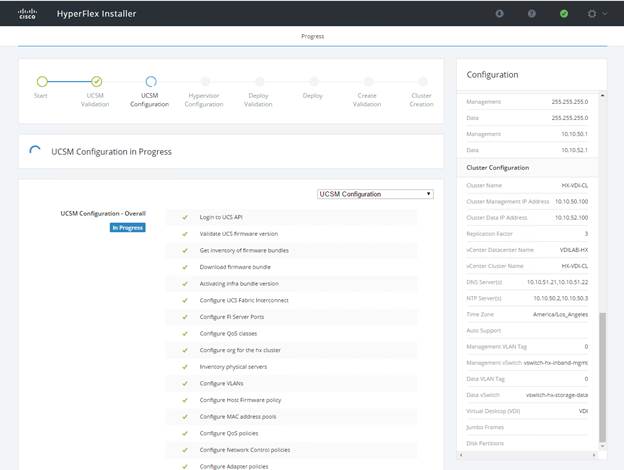Click the spinner beside UCSM Configuration in Progress
The width and height of the screenshot is (624, 470).
click(35, 151)
